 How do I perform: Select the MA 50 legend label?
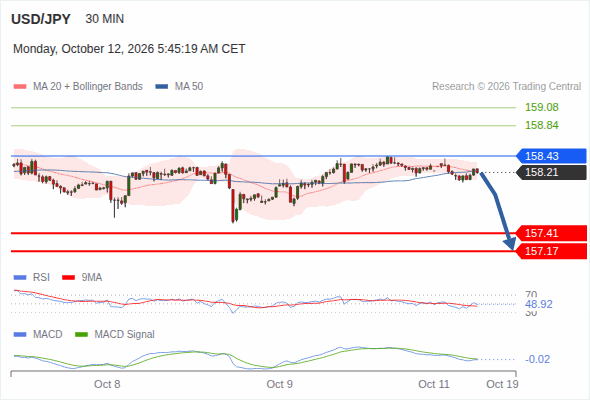[x=189, y=87]
